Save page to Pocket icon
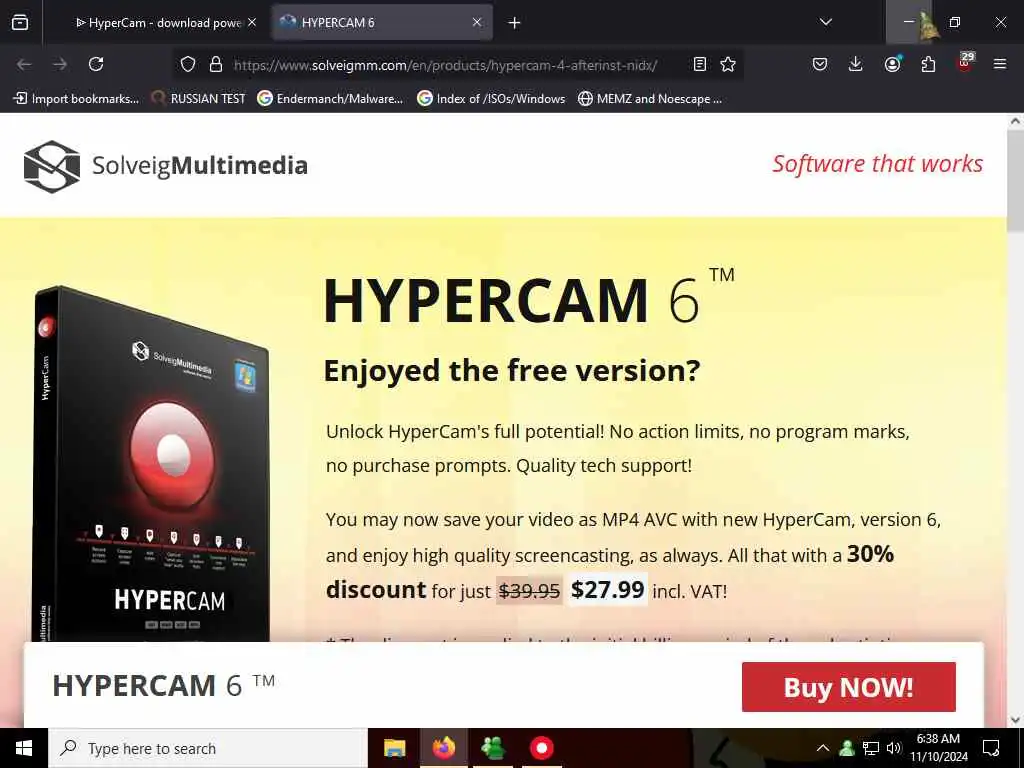The image size is (1024, 768). pyautogui.click(x=820, y=64)
